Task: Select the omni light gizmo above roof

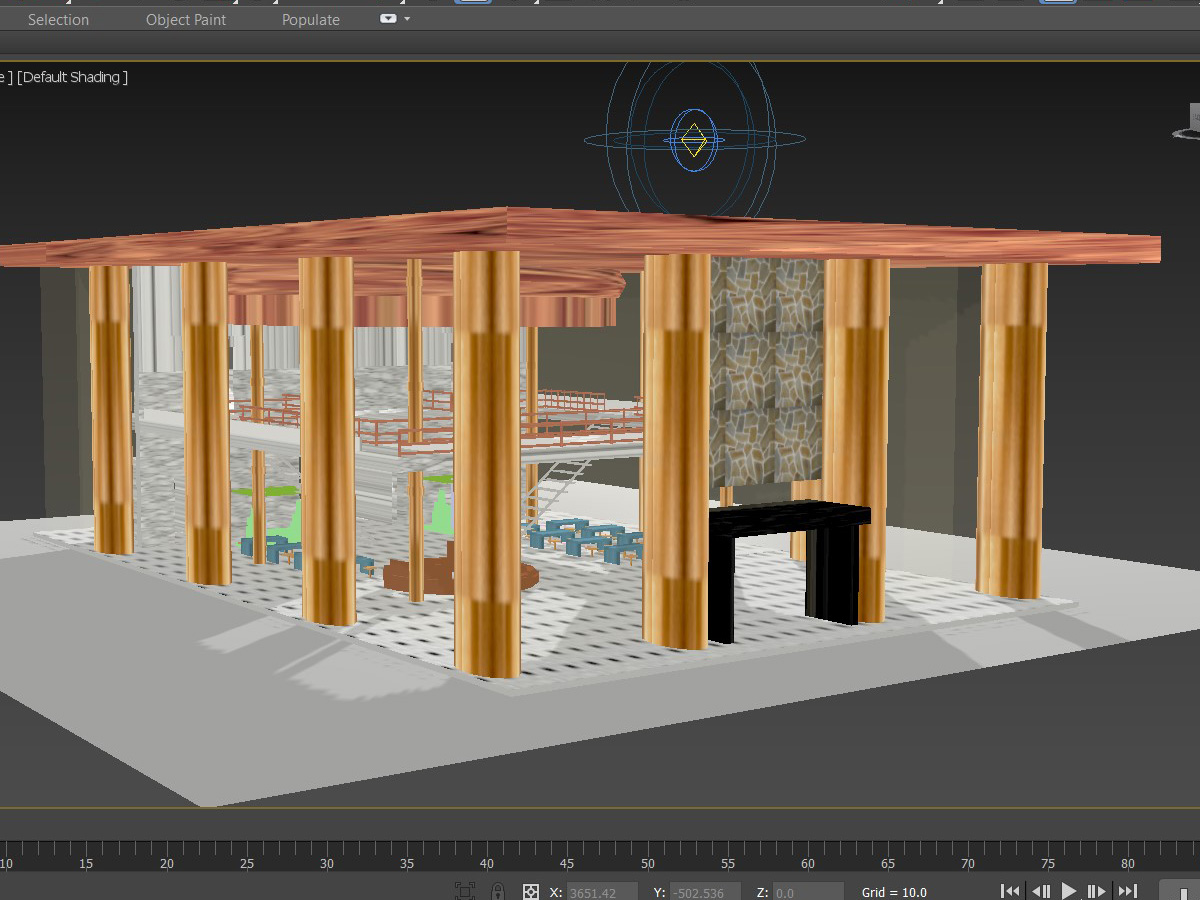Action: (x=694, y=140)
